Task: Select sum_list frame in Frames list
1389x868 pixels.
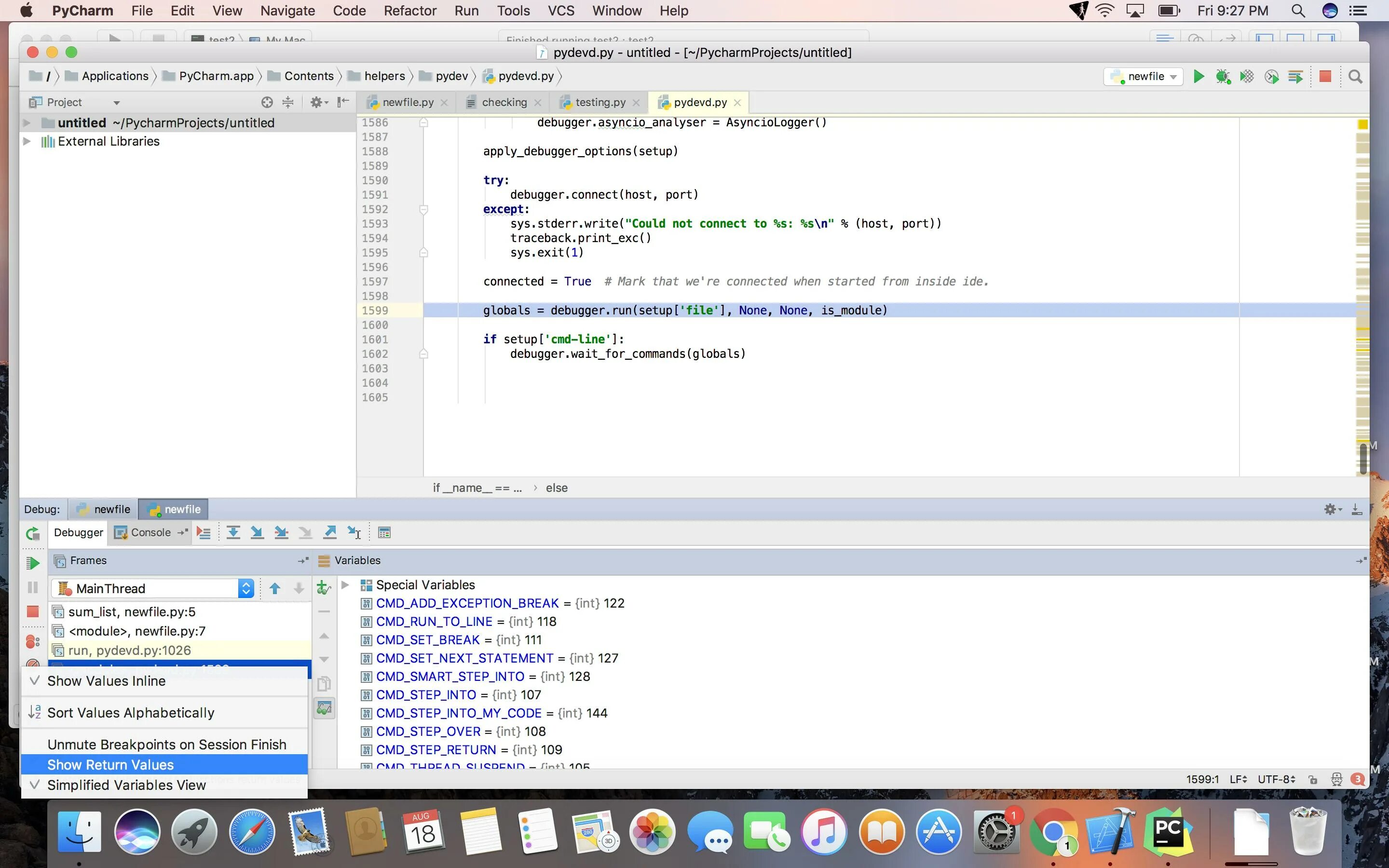Action: pyautogui.click(x=132, y=612)
